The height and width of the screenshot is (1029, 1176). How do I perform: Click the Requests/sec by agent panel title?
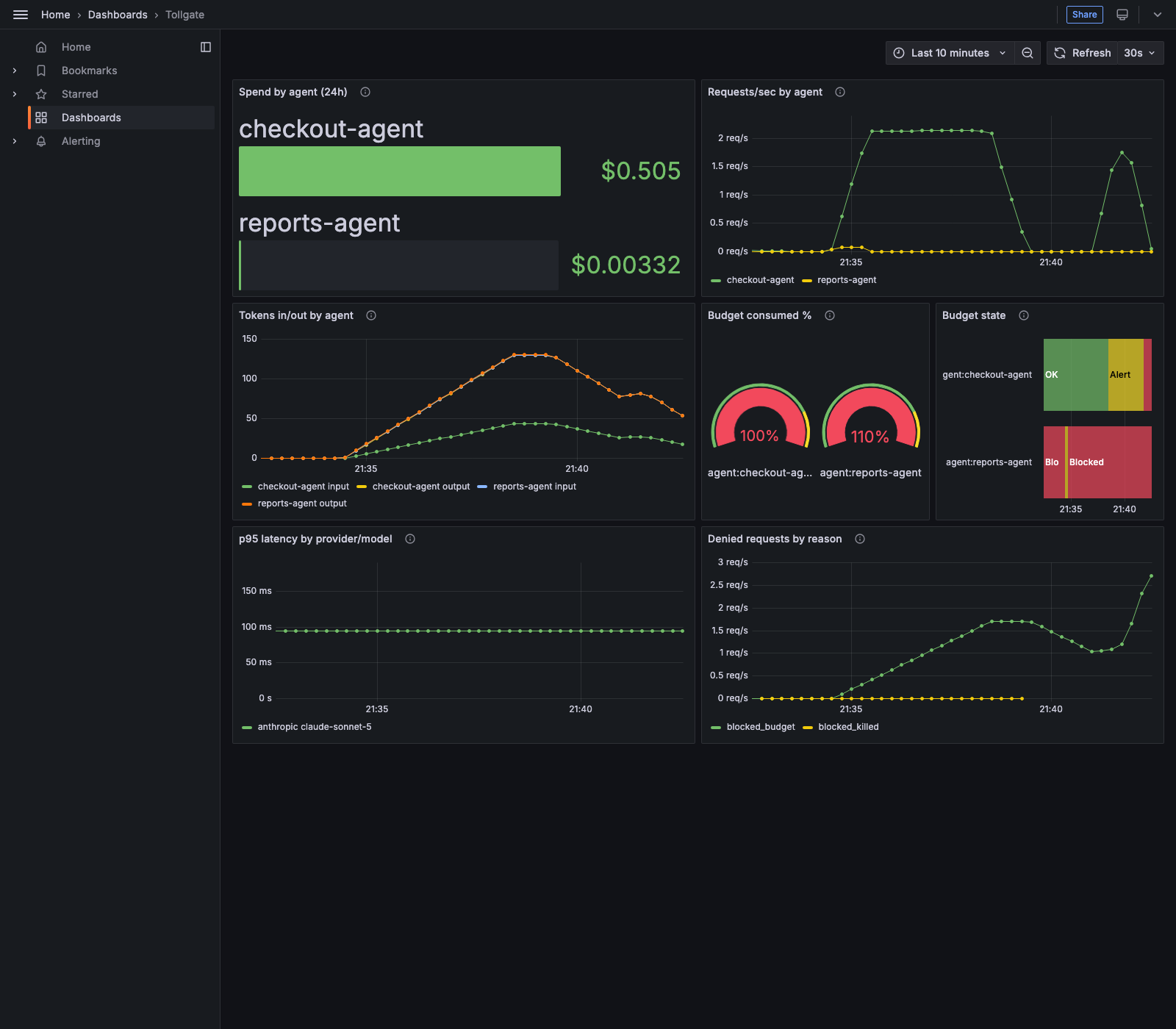point(765,92)
